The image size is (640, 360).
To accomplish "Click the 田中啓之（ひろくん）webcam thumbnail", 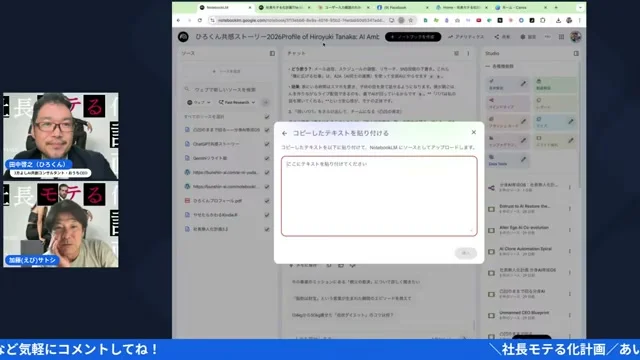I will pyautogui.click(x=61, y=136).
